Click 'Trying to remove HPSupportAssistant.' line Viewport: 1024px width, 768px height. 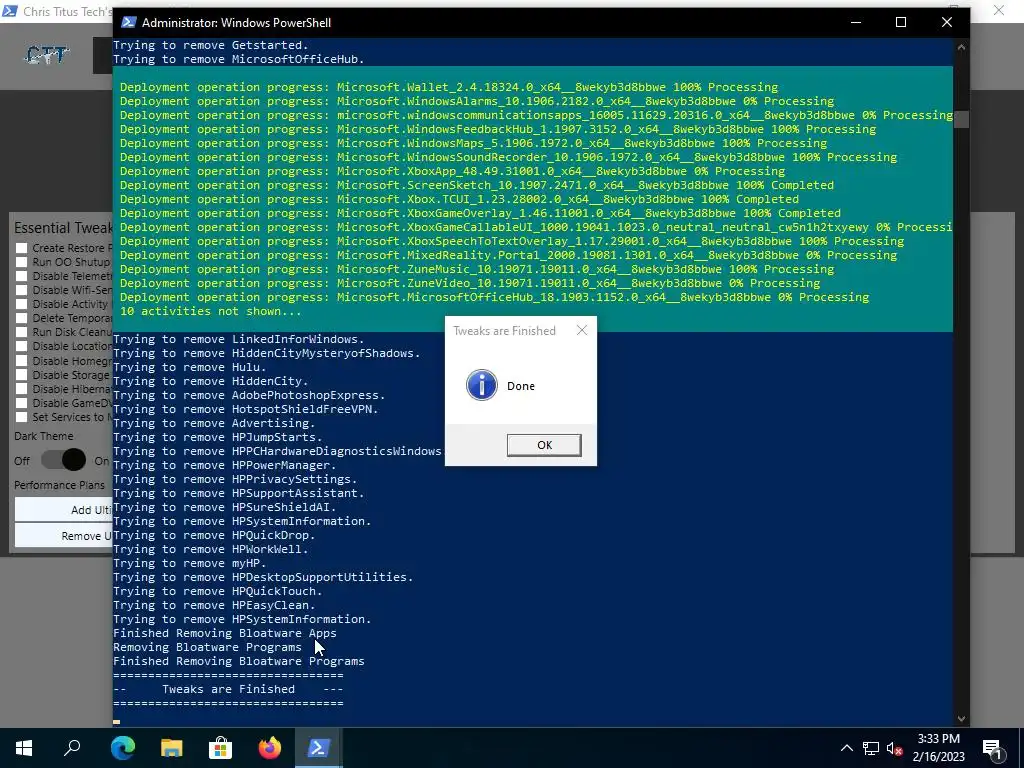(238, 493)
